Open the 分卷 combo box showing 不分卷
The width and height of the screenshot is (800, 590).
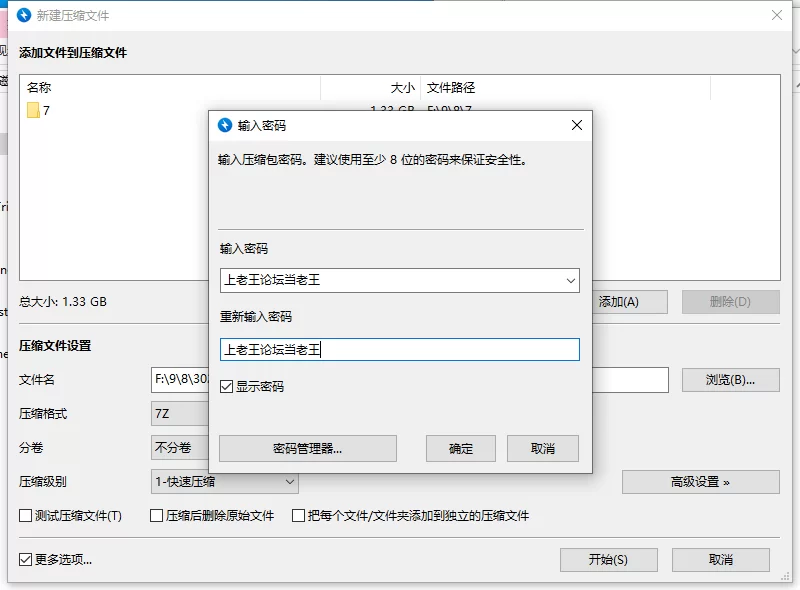[180, 448]
